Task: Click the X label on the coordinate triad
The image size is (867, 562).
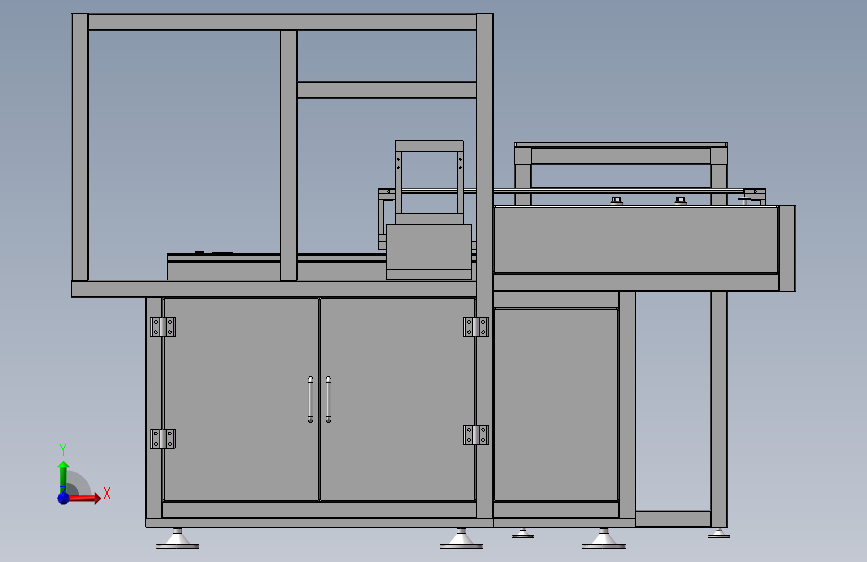Action: (107, 493)
